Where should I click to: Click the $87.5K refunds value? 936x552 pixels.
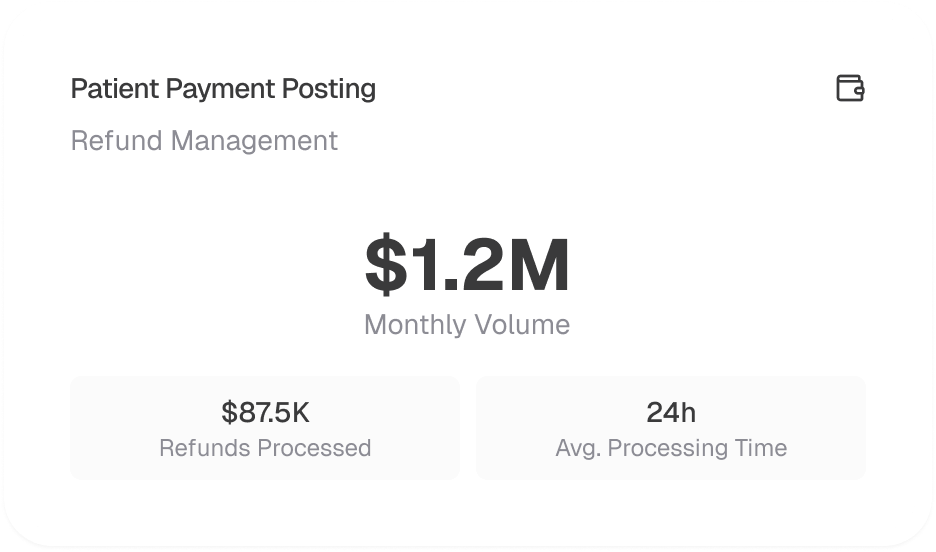265,412
